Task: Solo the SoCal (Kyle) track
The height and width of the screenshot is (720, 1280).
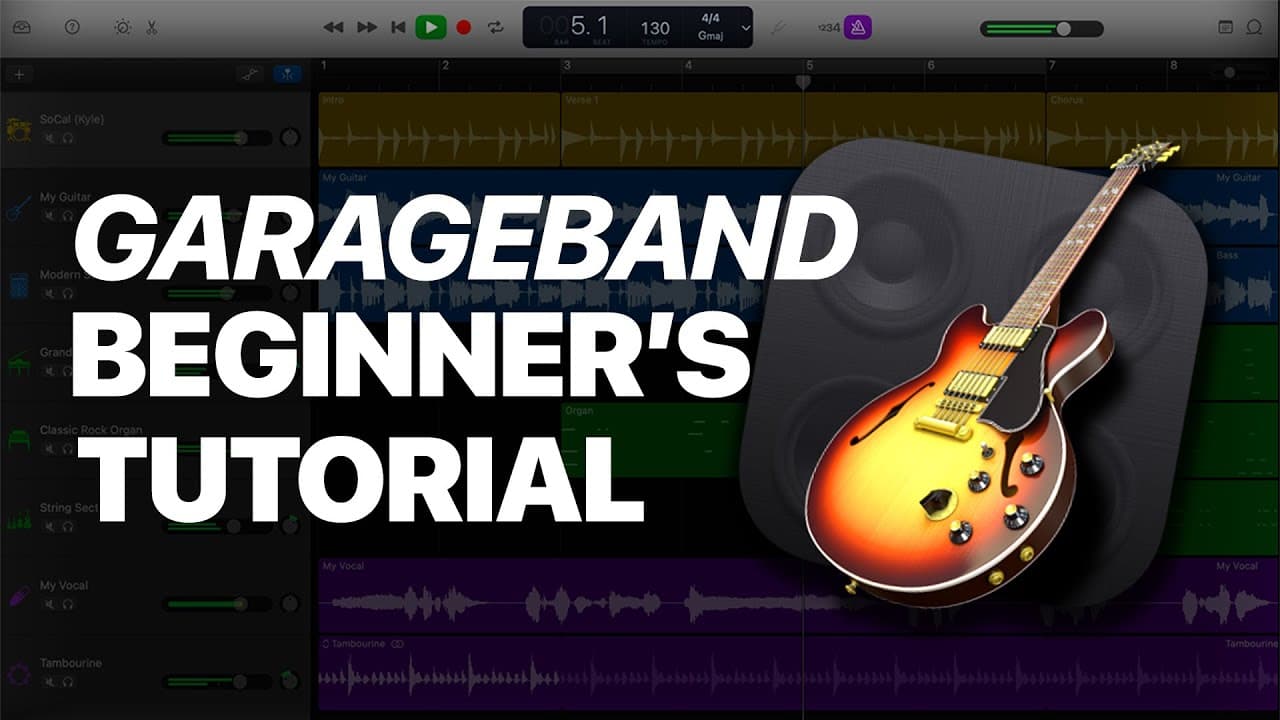Action: tap(67, 138)
